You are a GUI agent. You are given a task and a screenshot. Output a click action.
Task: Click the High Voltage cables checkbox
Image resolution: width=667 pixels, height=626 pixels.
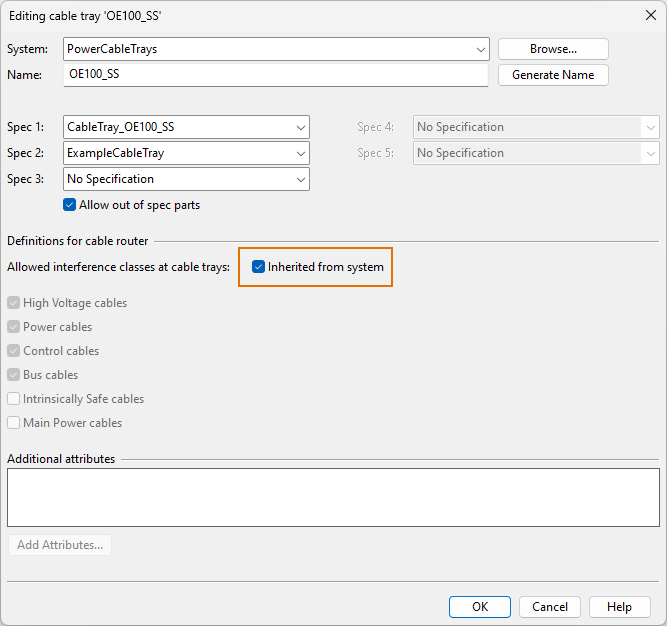tap(14, 303)
